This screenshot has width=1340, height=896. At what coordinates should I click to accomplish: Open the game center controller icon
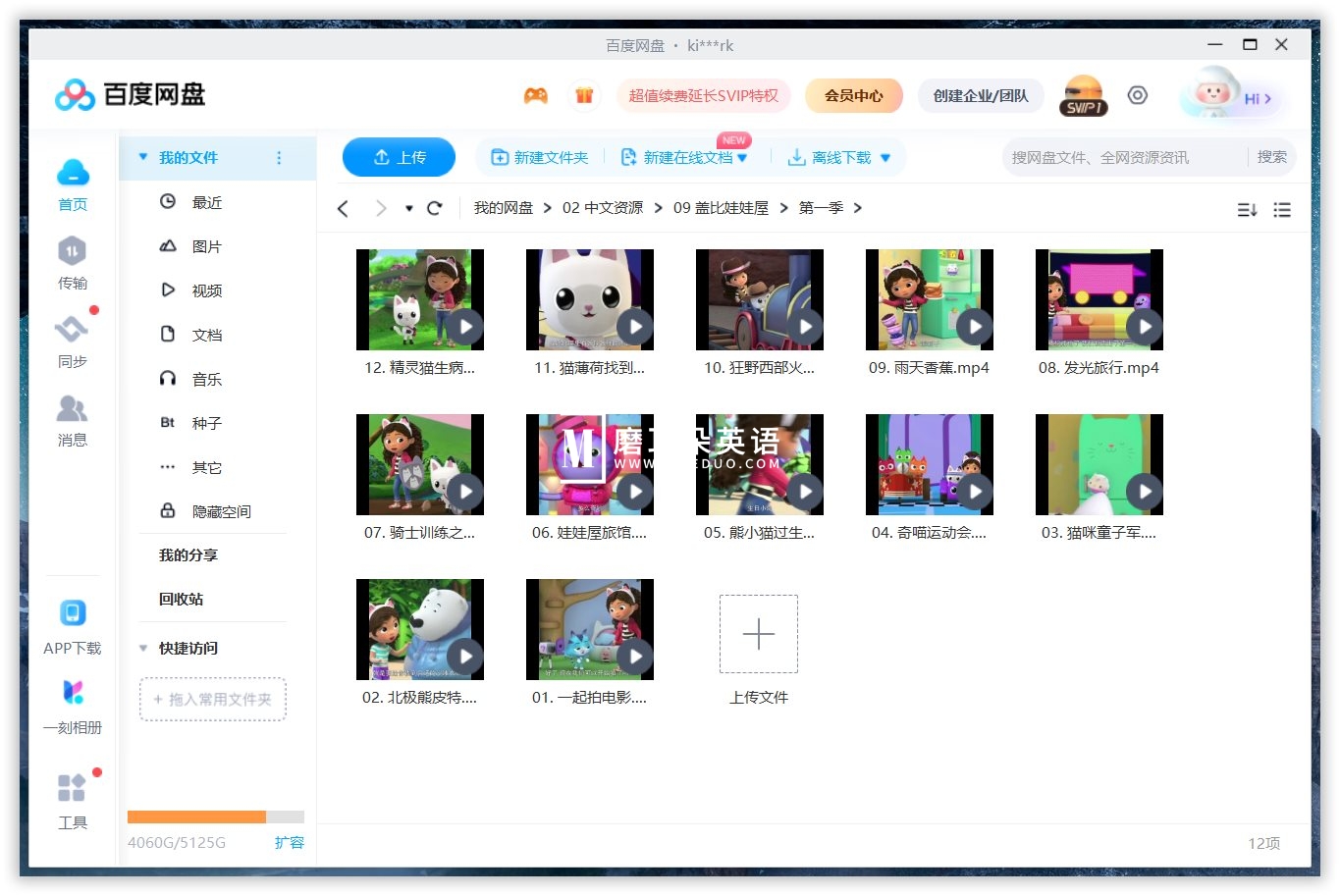click(535, 95)
